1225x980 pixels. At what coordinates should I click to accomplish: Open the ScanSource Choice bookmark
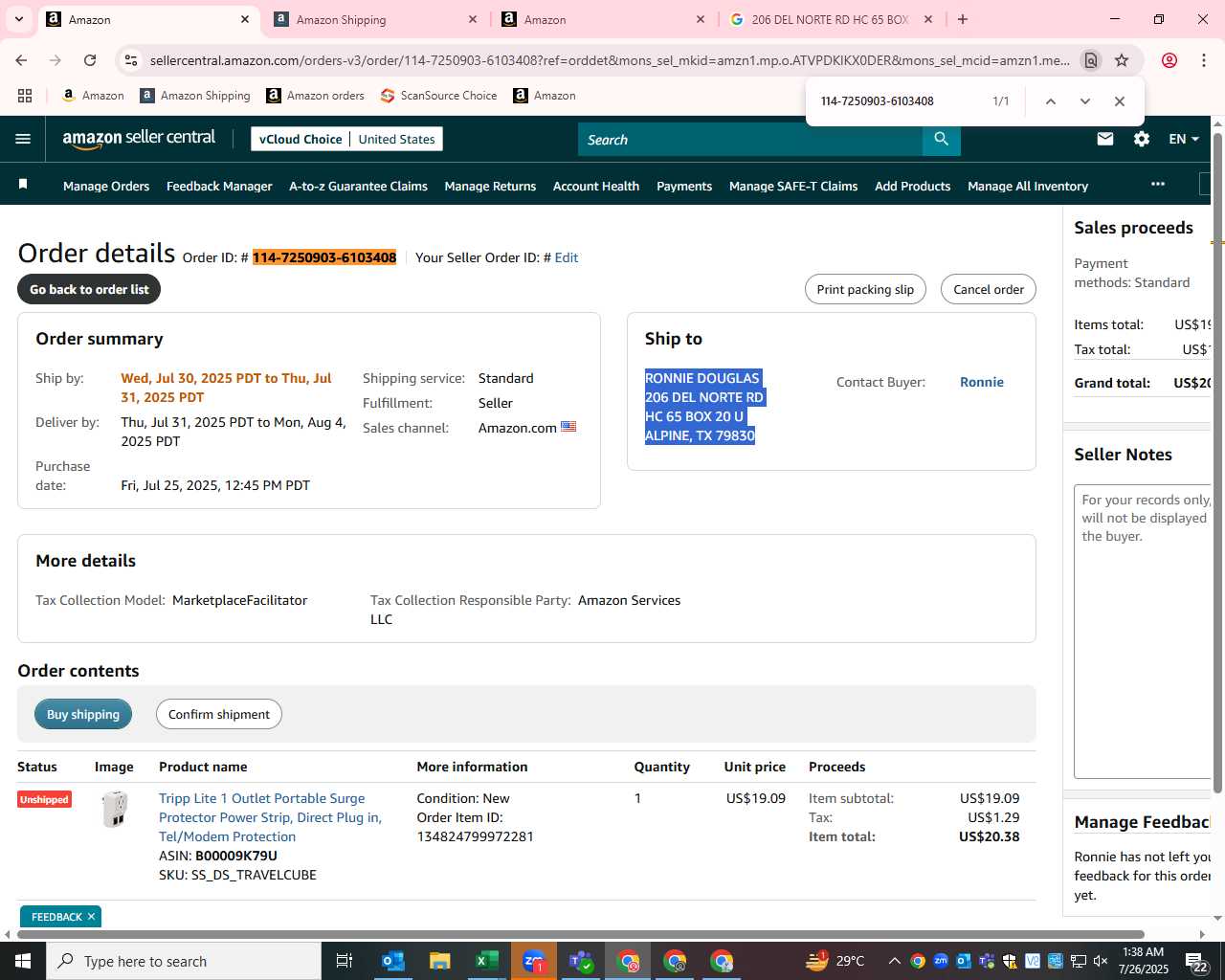coord(439,96)
